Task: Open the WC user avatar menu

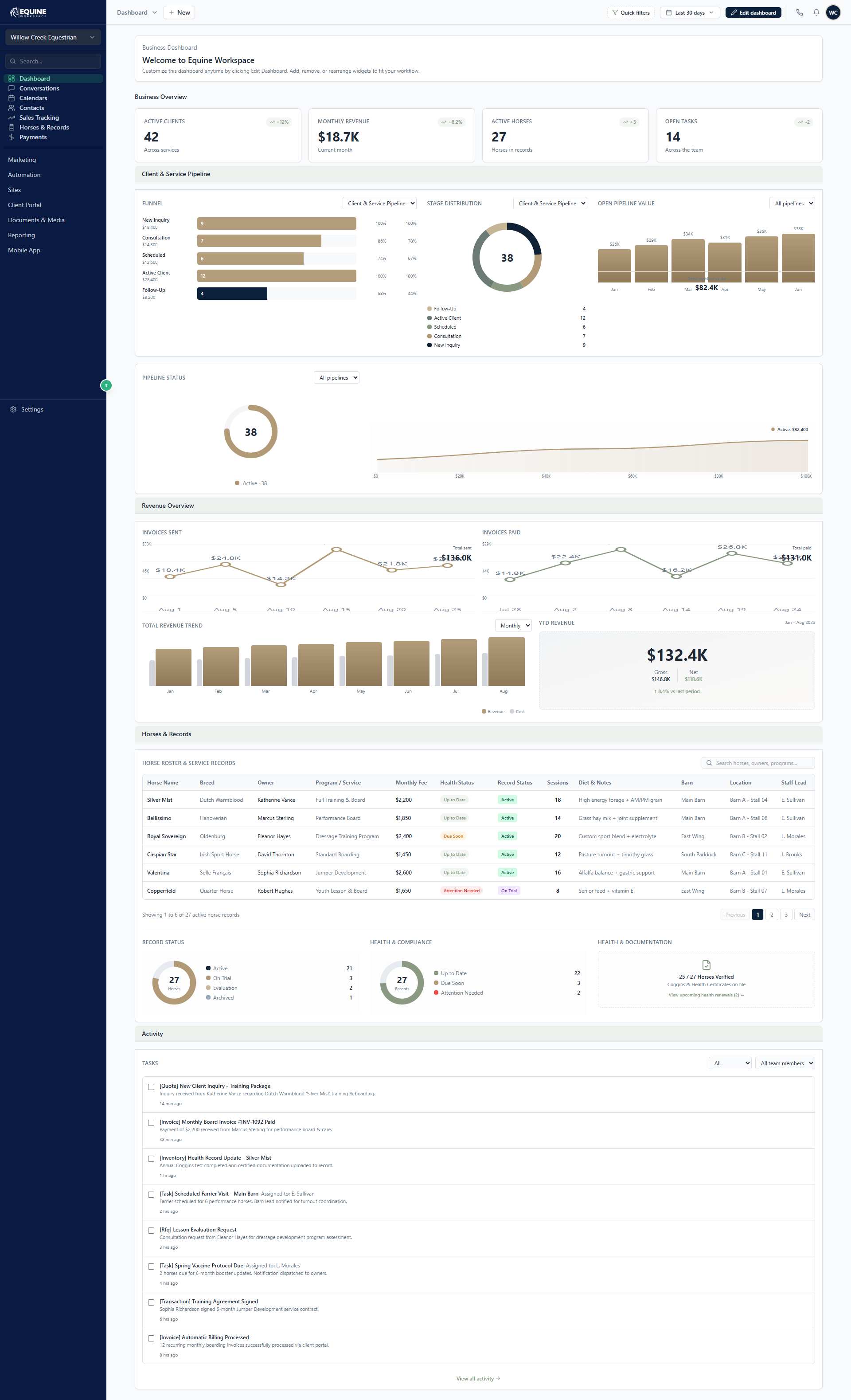Action: tap(833, 12)
